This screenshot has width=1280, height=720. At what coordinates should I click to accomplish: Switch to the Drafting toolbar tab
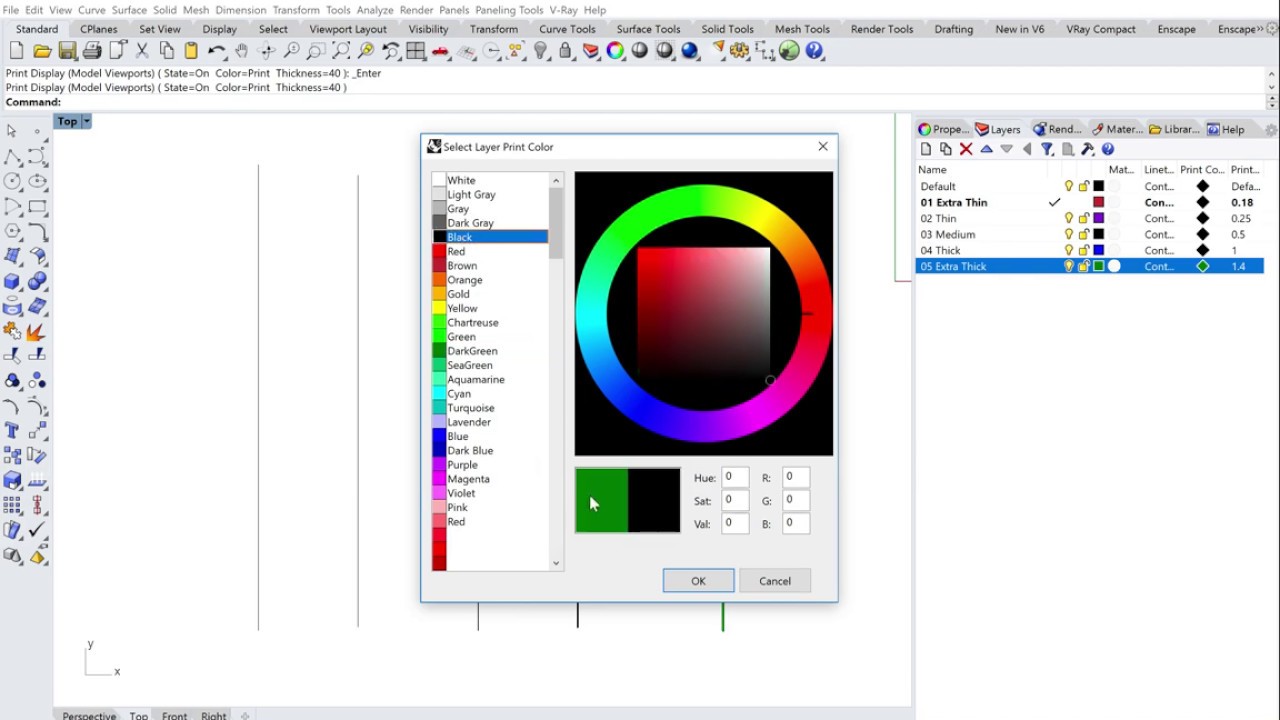pos(953,29)
